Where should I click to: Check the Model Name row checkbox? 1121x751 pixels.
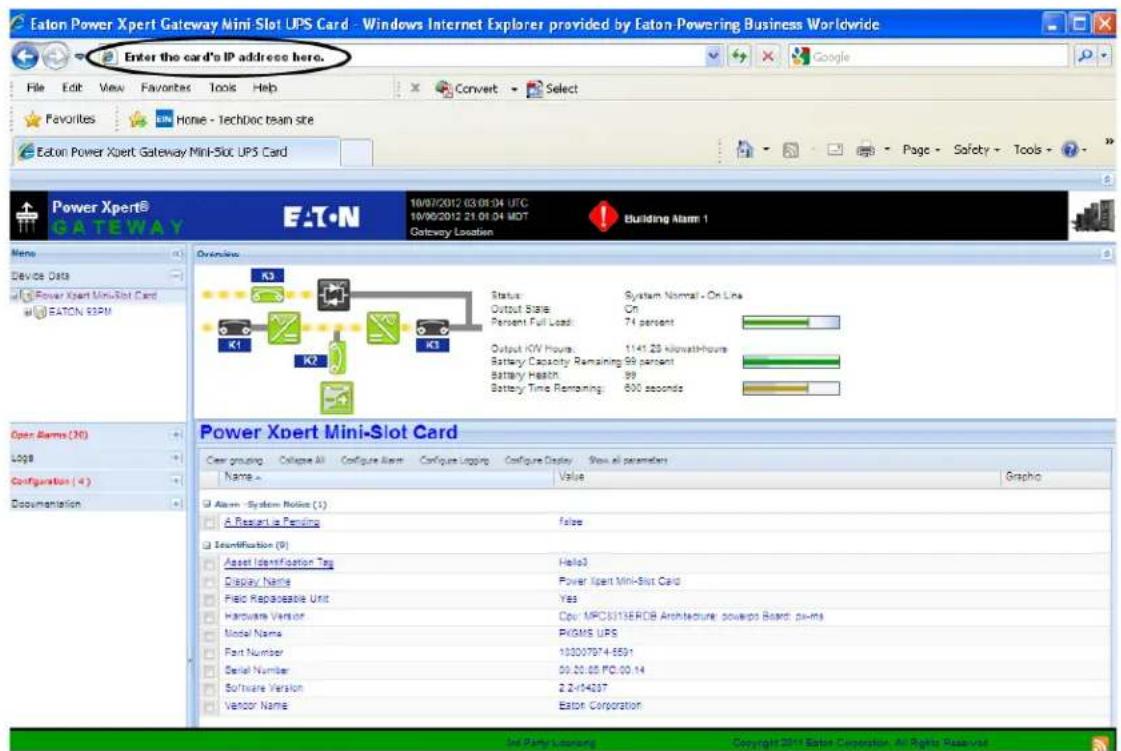click(x=209, y=635)
